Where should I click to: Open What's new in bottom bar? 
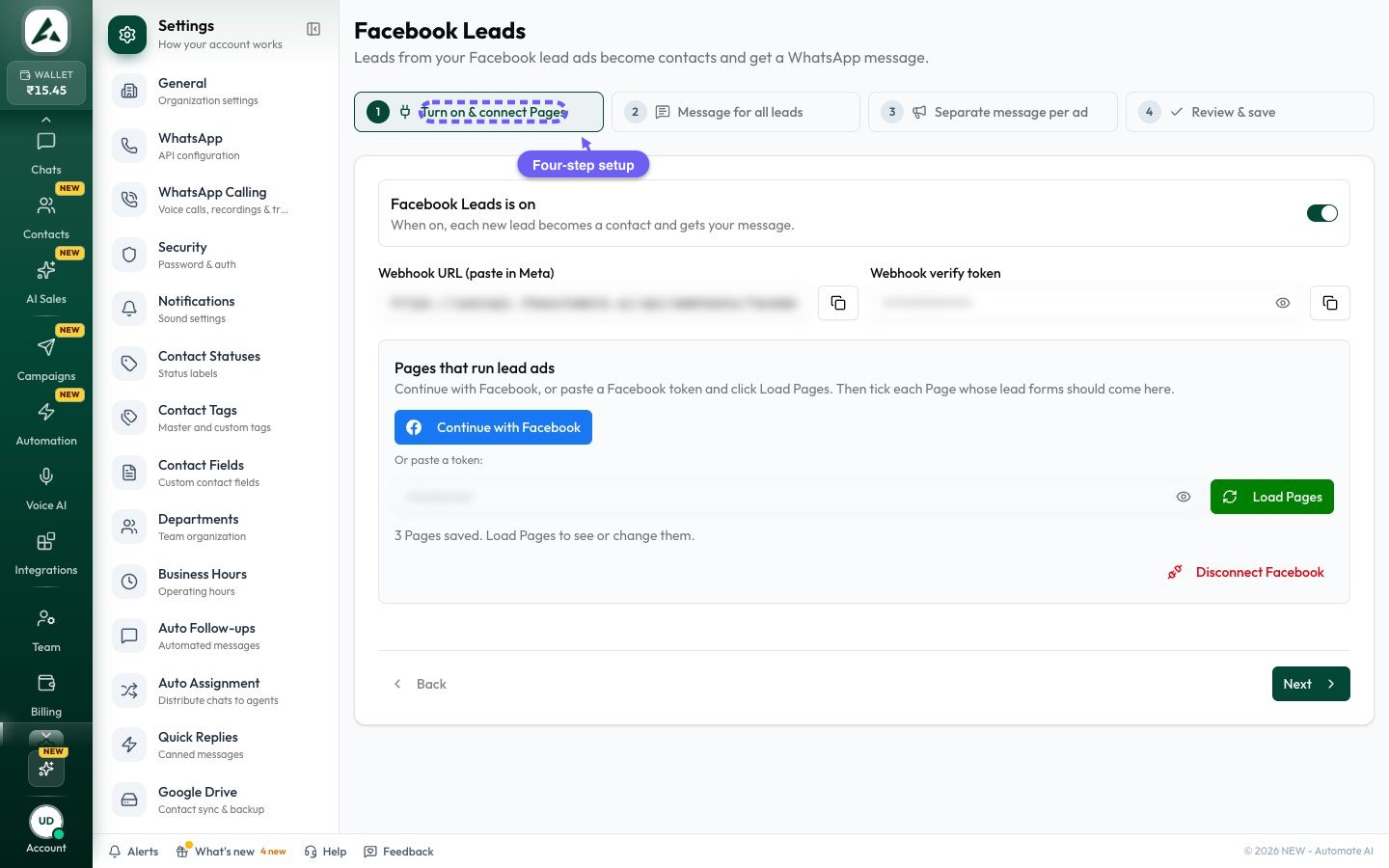231,852
